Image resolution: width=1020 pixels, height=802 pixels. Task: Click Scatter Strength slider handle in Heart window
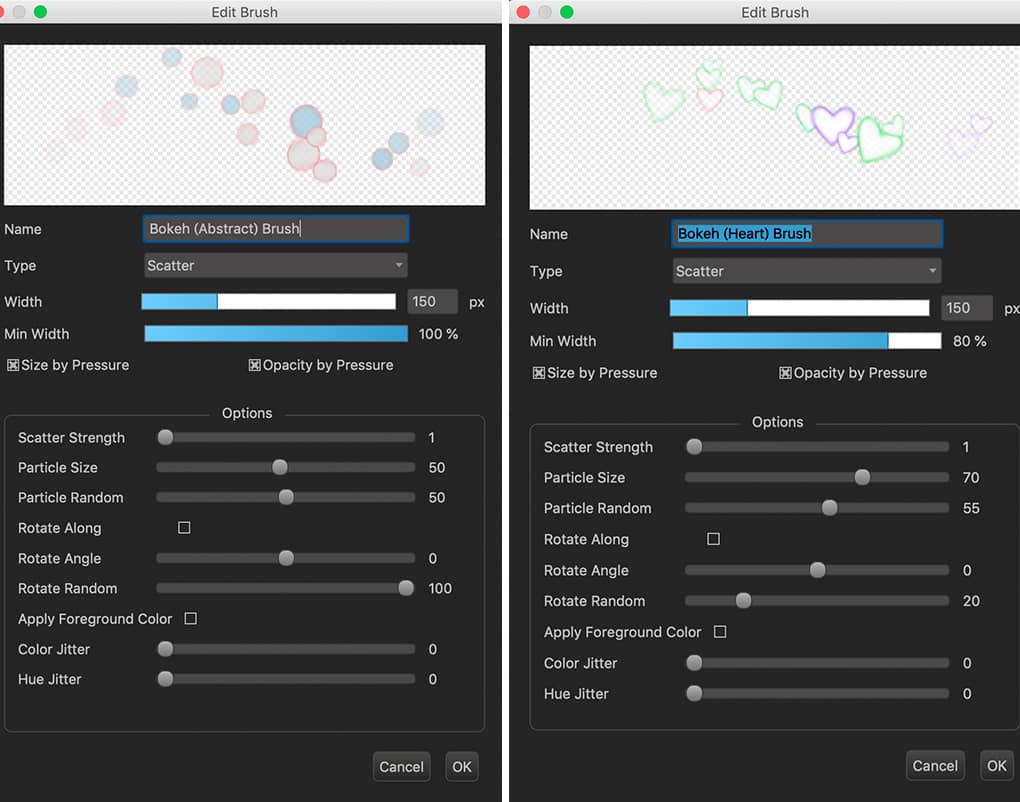[694, 446]
